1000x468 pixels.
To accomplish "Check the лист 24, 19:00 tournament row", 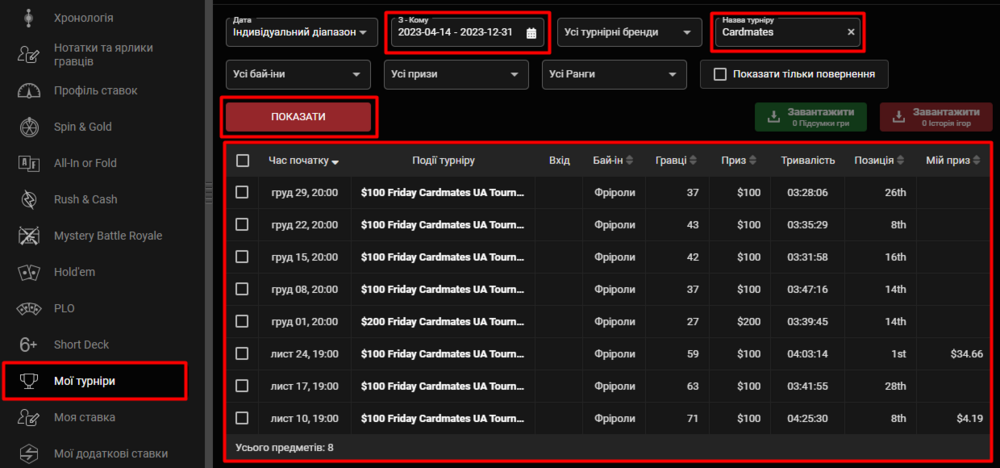I will click(242, 353).
